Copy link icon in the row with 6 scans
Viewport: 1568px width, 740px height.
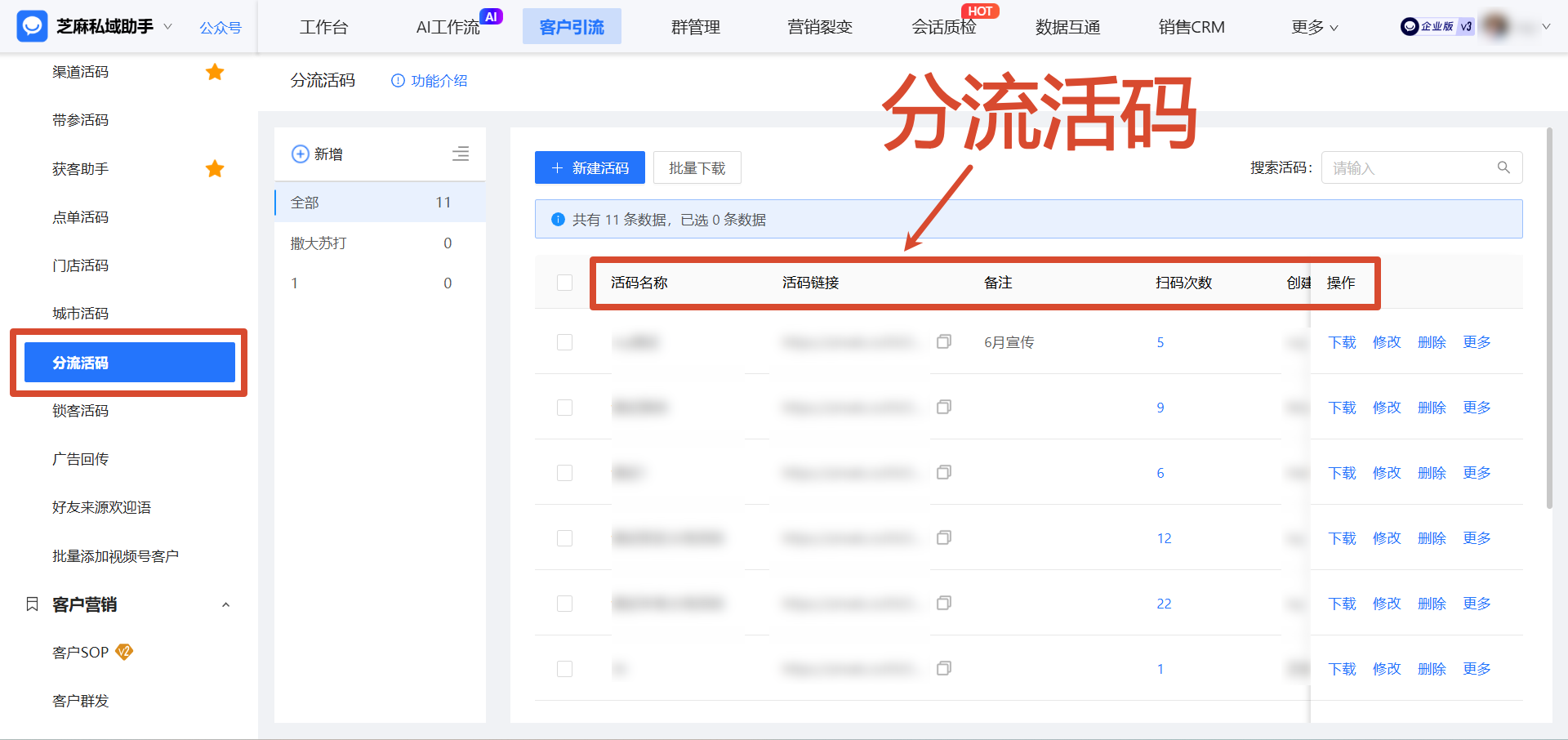point(944,472)
